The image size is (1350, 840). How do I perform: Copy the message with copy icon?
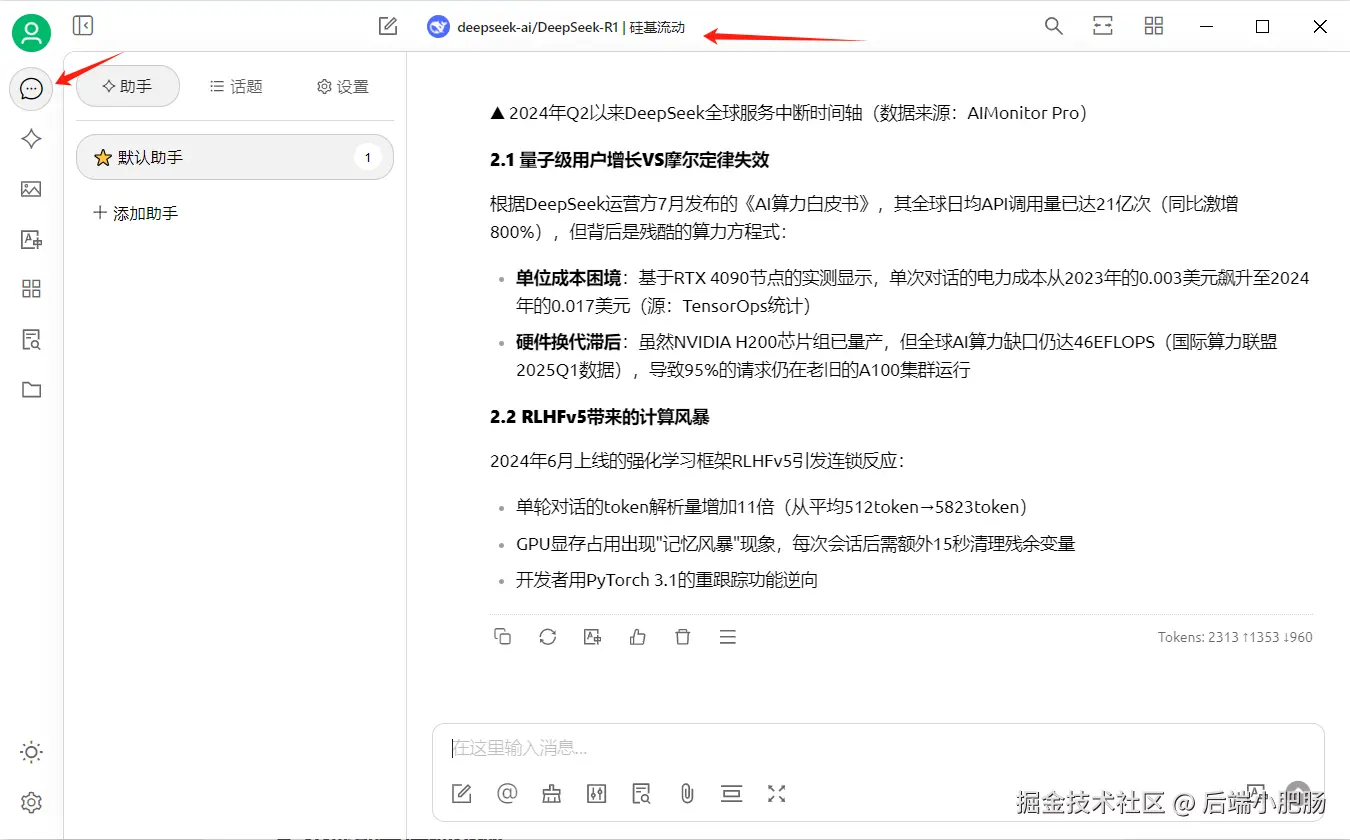[x=503, y=636]
